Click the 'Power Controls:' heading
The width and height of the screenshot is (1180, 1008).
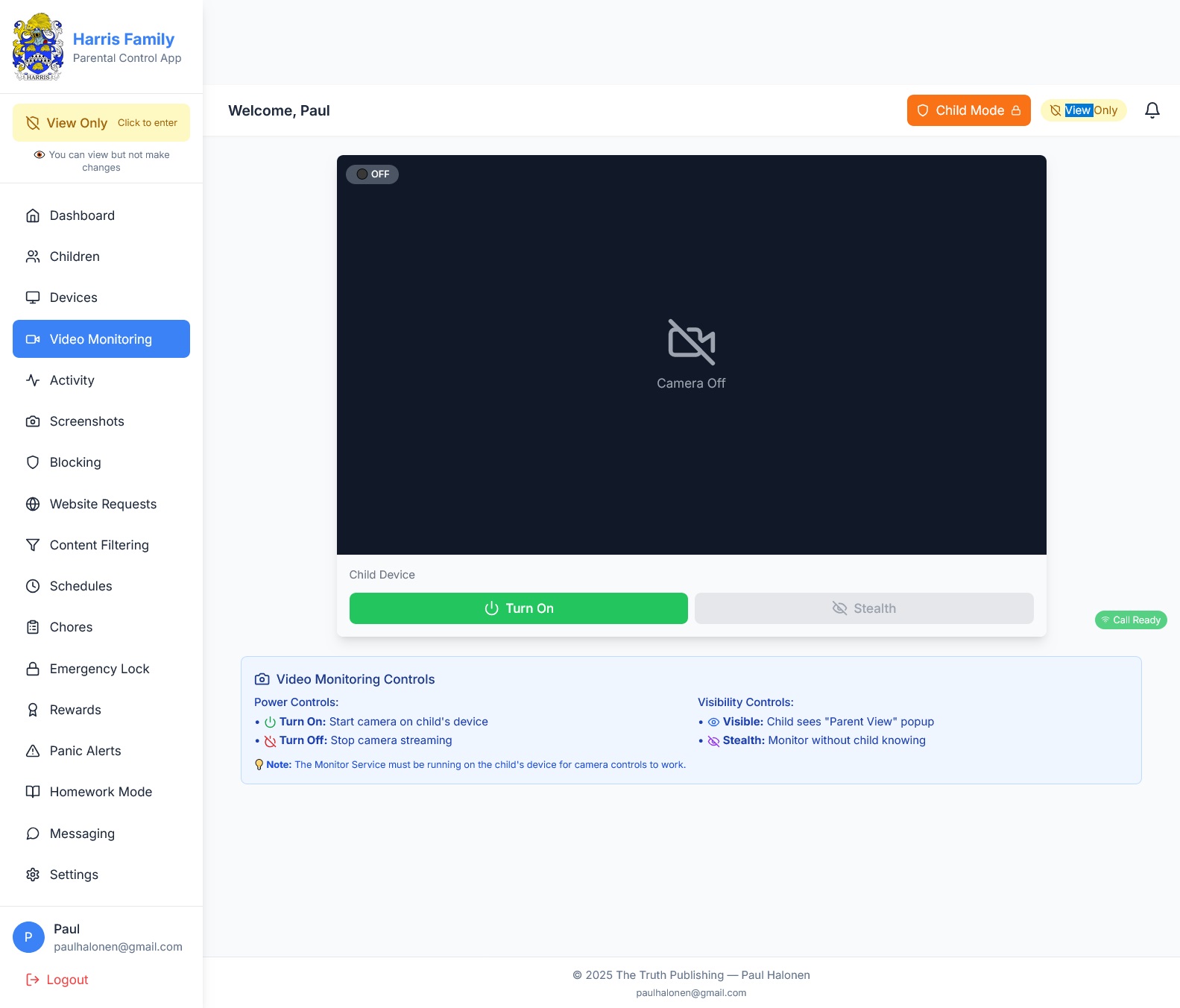[x=296, y=702]
